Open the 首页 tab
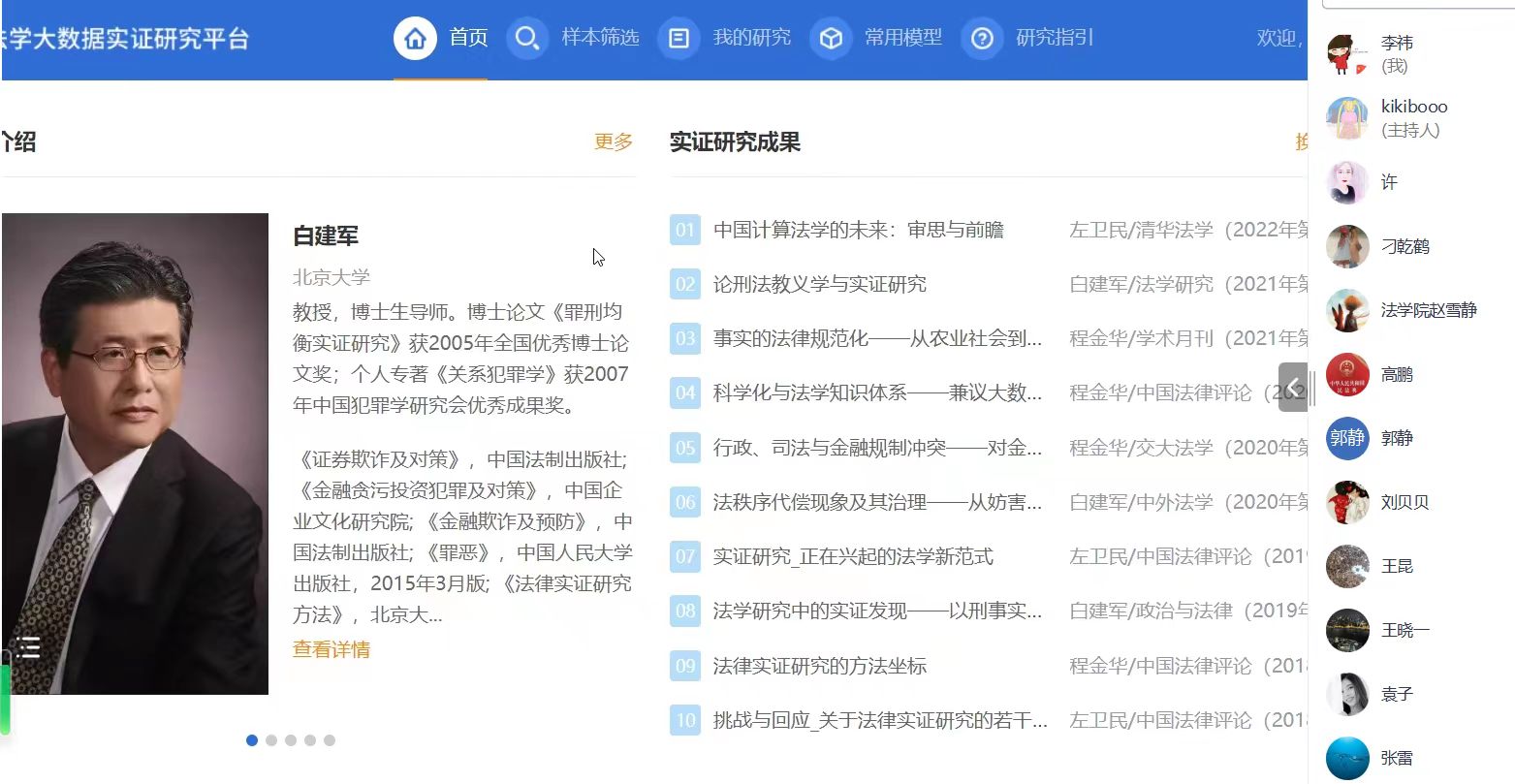This screenshot has width=1515, height=784. [x=468, y=38]
